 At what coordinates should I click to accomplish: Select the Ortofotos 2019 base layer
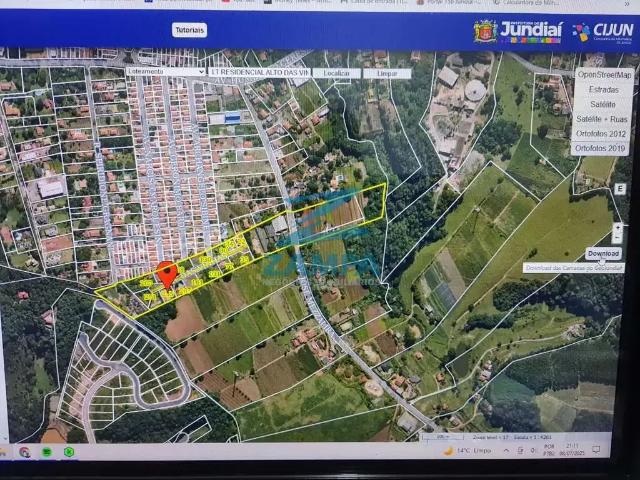click(600, 149)
